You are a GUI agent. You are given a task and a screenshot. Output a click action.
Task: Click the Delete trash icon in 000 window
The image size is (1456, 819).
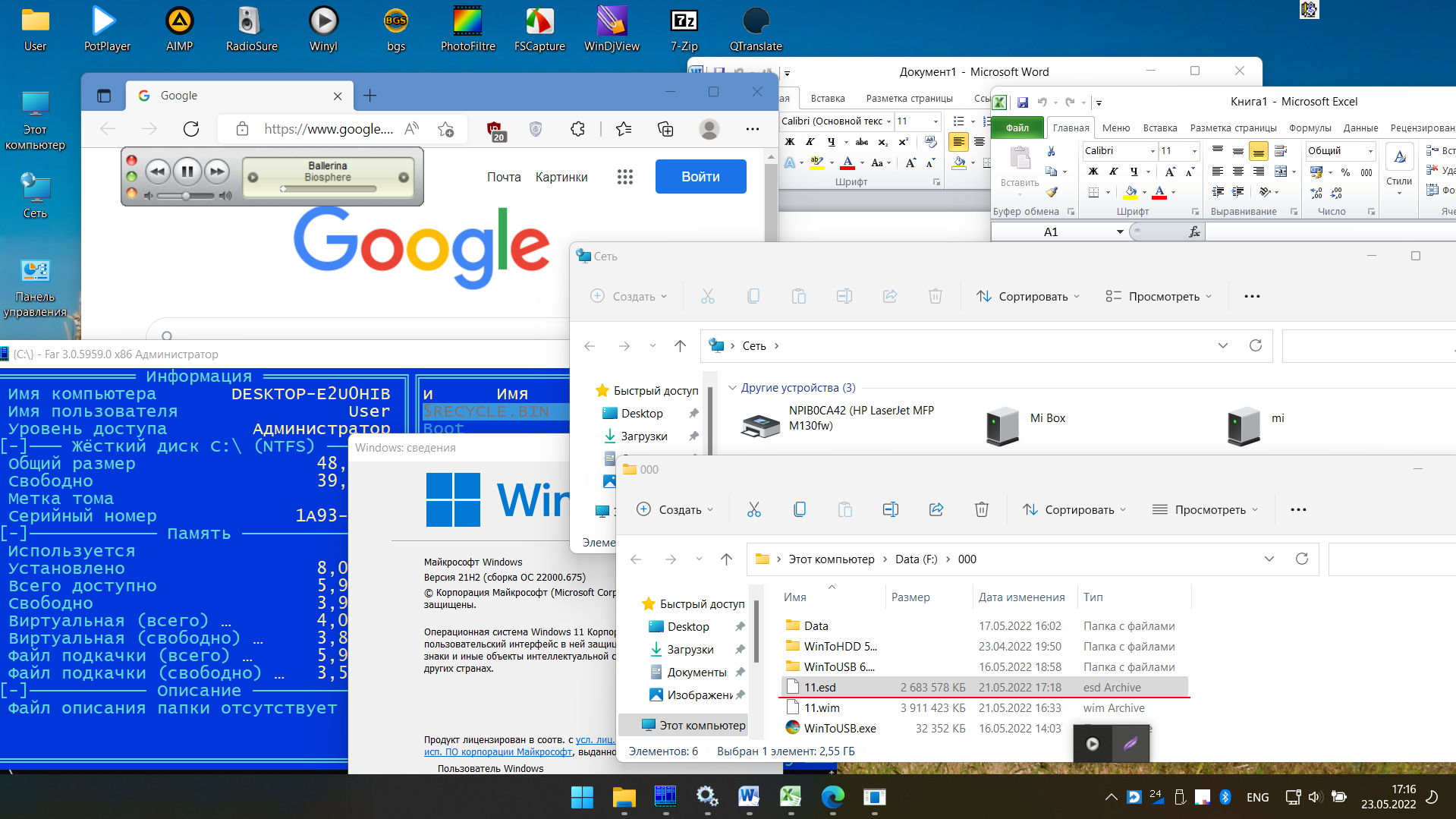pyautogui.click(x=981, y=509)
